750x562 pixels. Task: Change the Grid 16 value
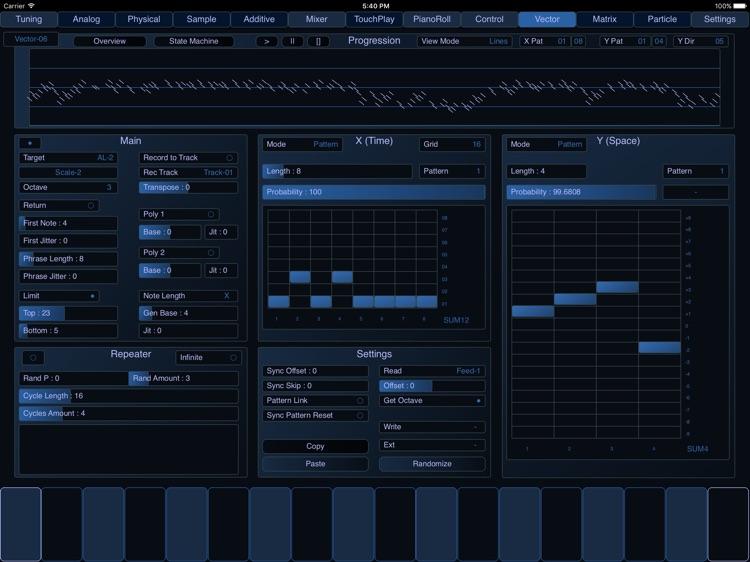(x=452, y=144)
